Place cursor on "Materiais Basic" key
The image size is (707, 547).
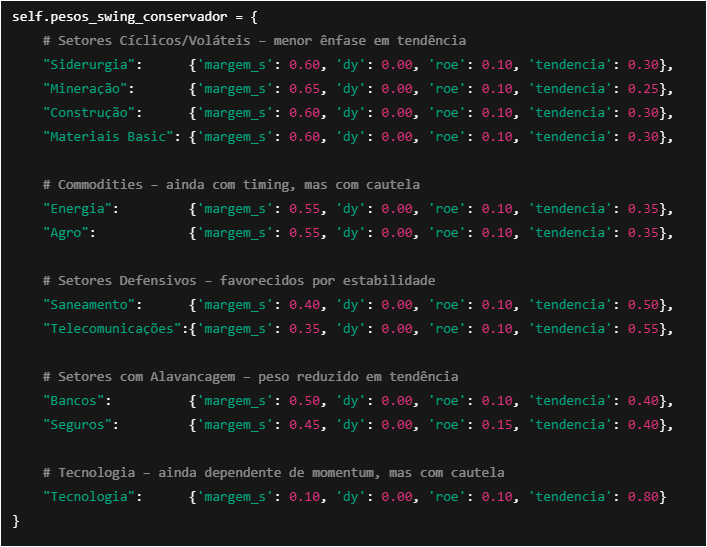pyautogui.click(x=112, y=137)
